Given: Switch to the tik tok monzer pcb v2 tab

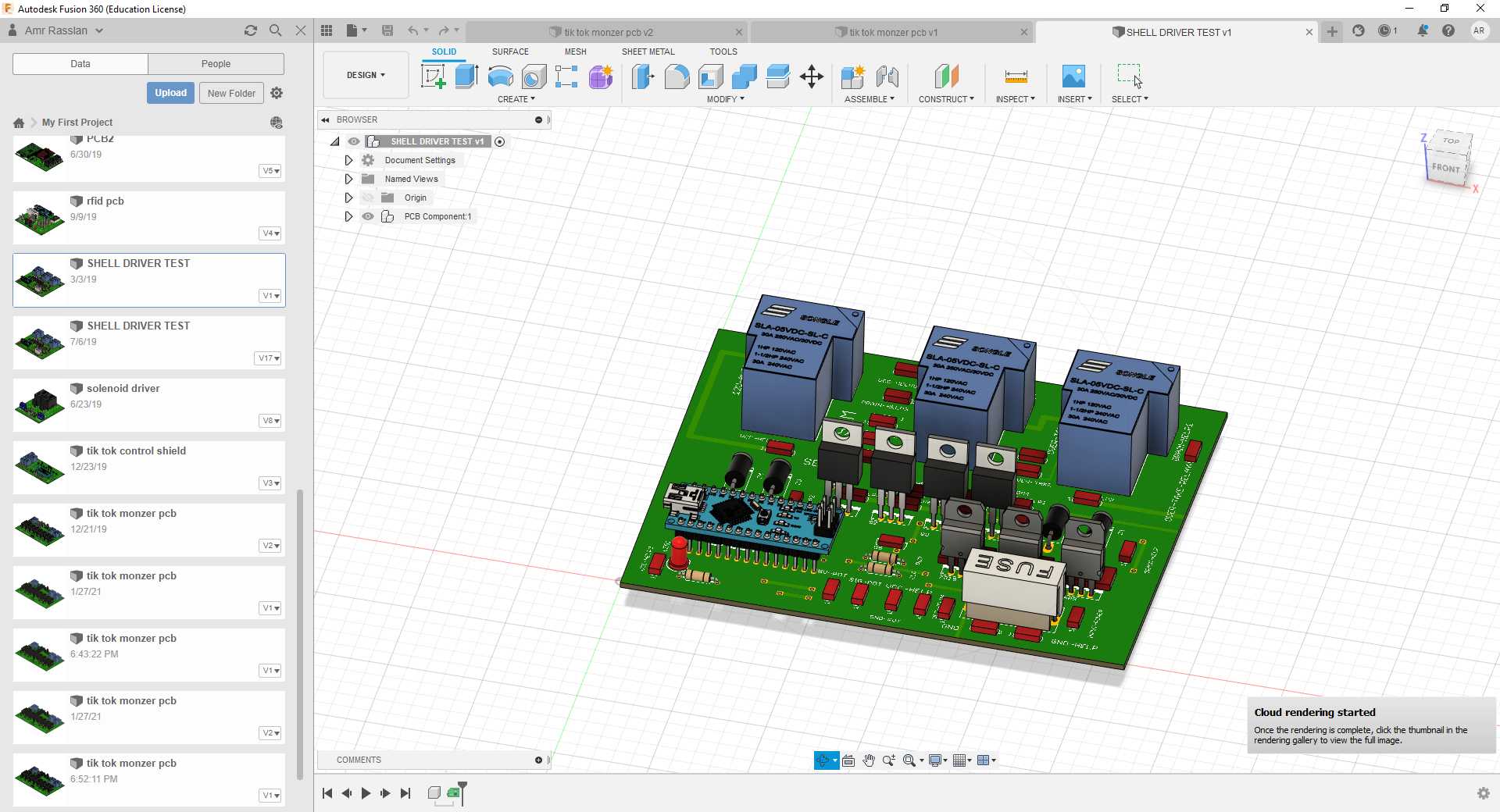Looking at the screenshot, I should 608,32.
